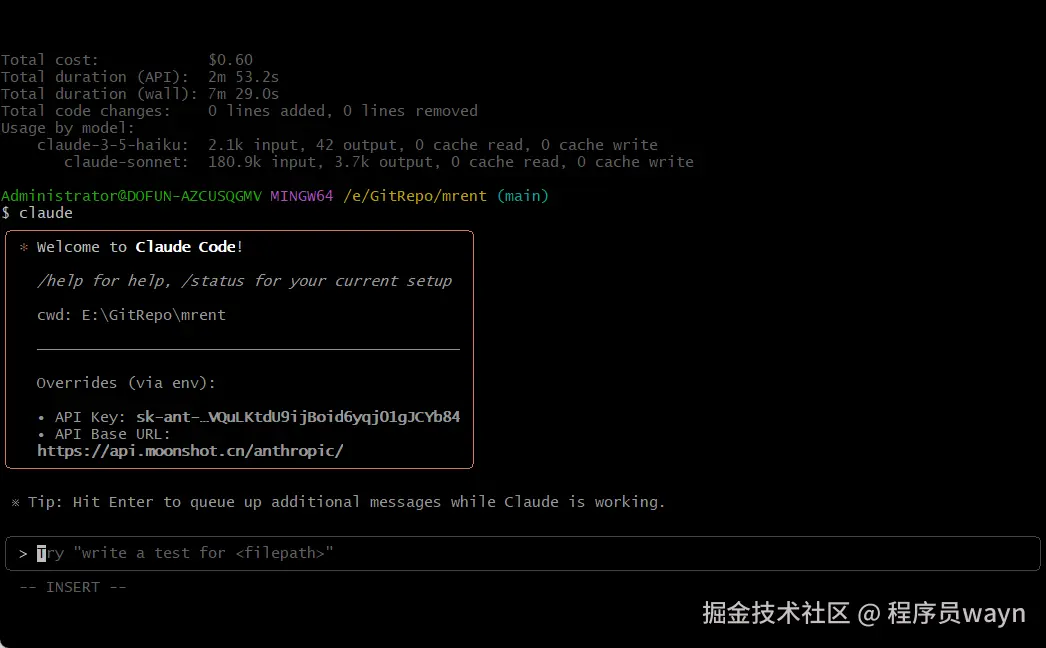The image size is (1046, 648).
Task: Click the 'Usage by model:' line
Action: click(x=67, y=128)
